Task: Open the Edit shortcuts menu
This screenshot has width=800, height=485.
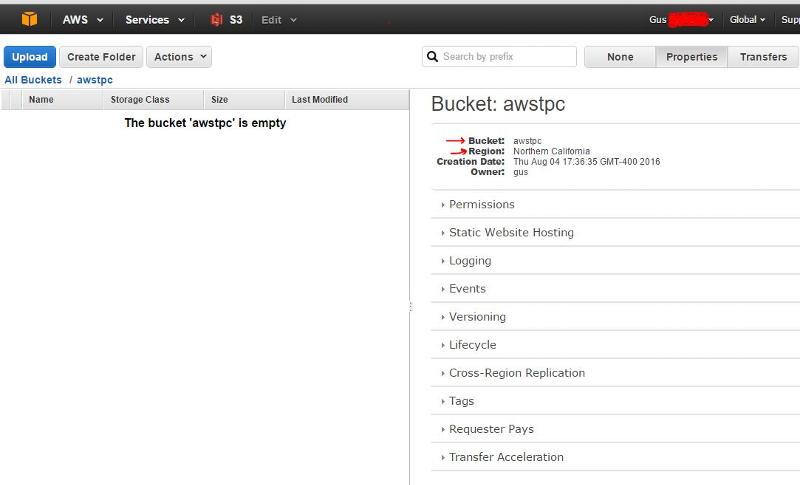Action: (279, 20)
